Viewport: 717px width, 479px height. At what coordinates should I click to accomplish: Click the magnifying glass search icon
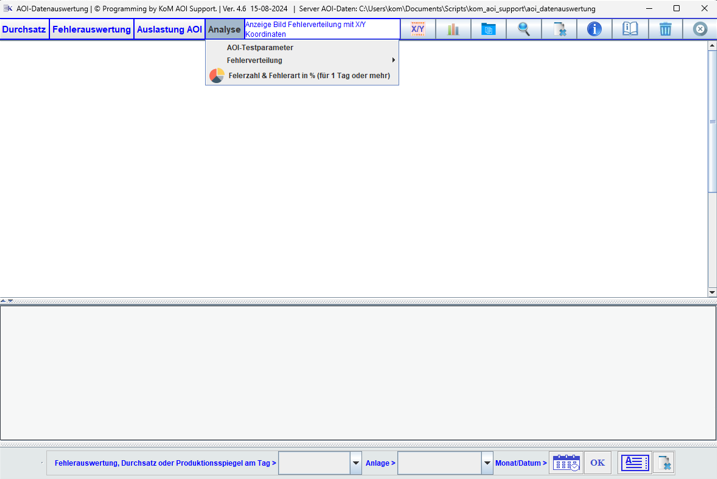tap(524, 29)
